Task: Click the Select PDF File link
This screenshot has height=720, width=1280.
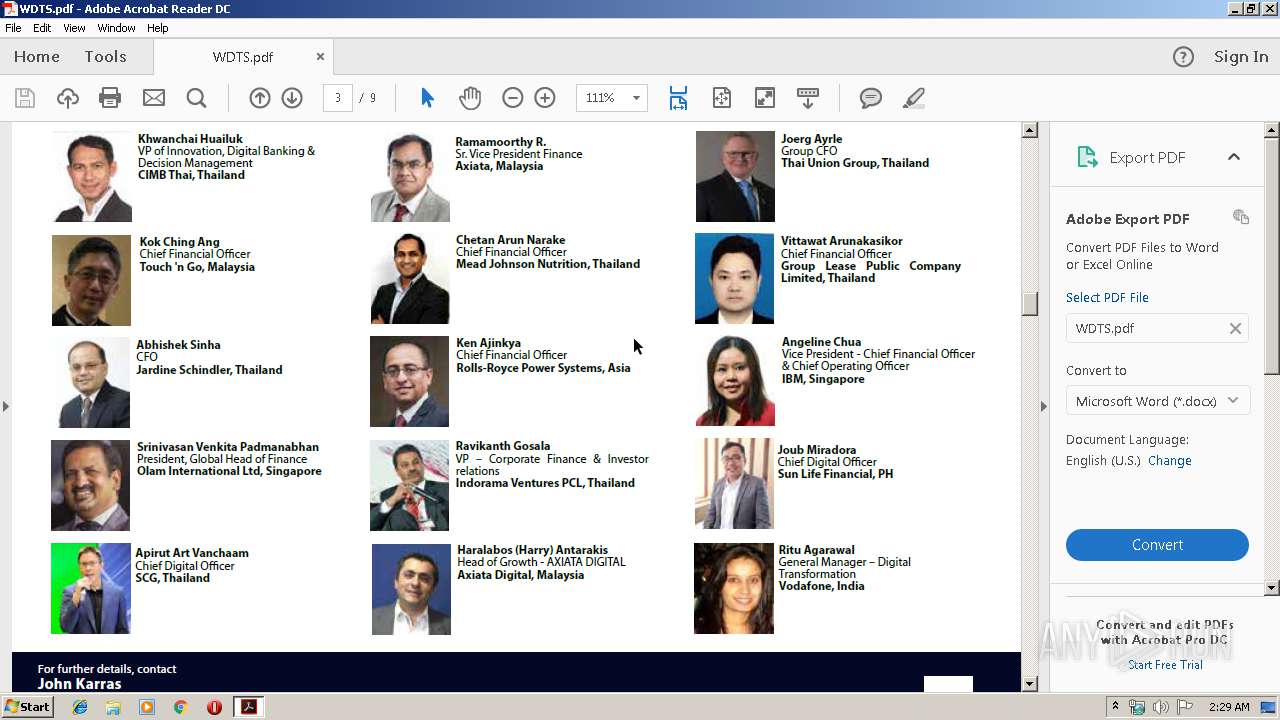Action: 1107,297
